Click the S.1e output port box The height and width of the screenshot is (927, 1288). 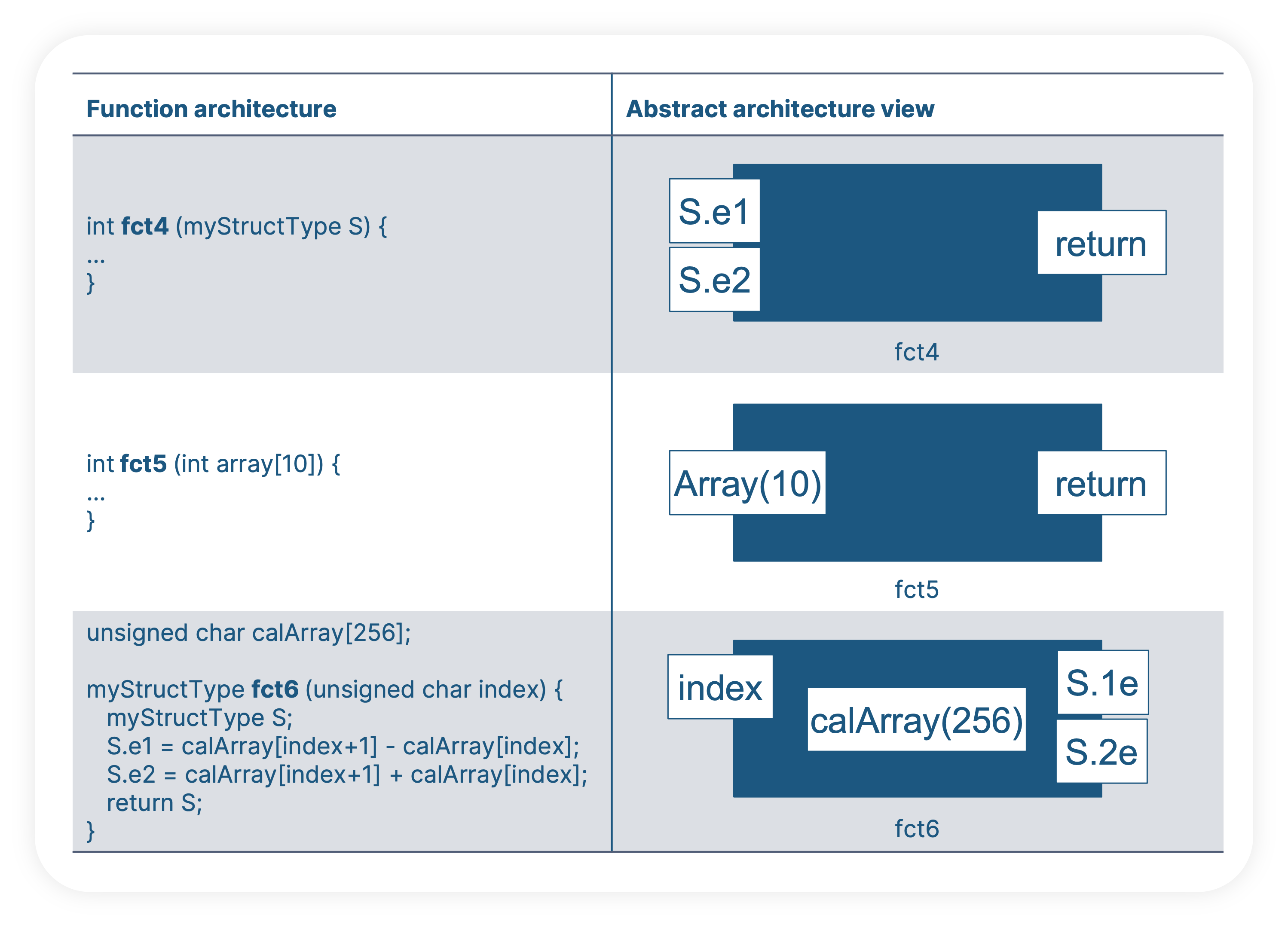(1102, 682)
